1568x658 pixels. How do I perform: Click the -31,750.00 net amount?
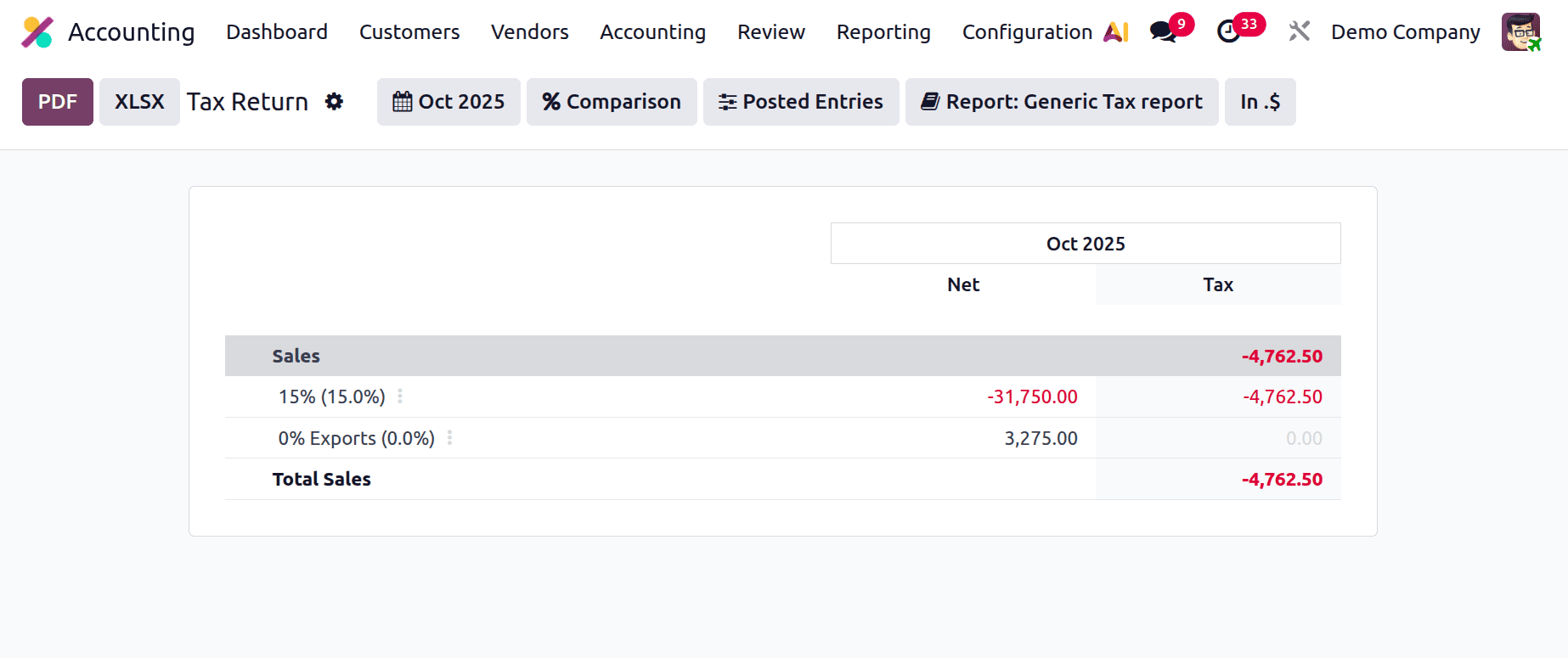coord(1032,396)
